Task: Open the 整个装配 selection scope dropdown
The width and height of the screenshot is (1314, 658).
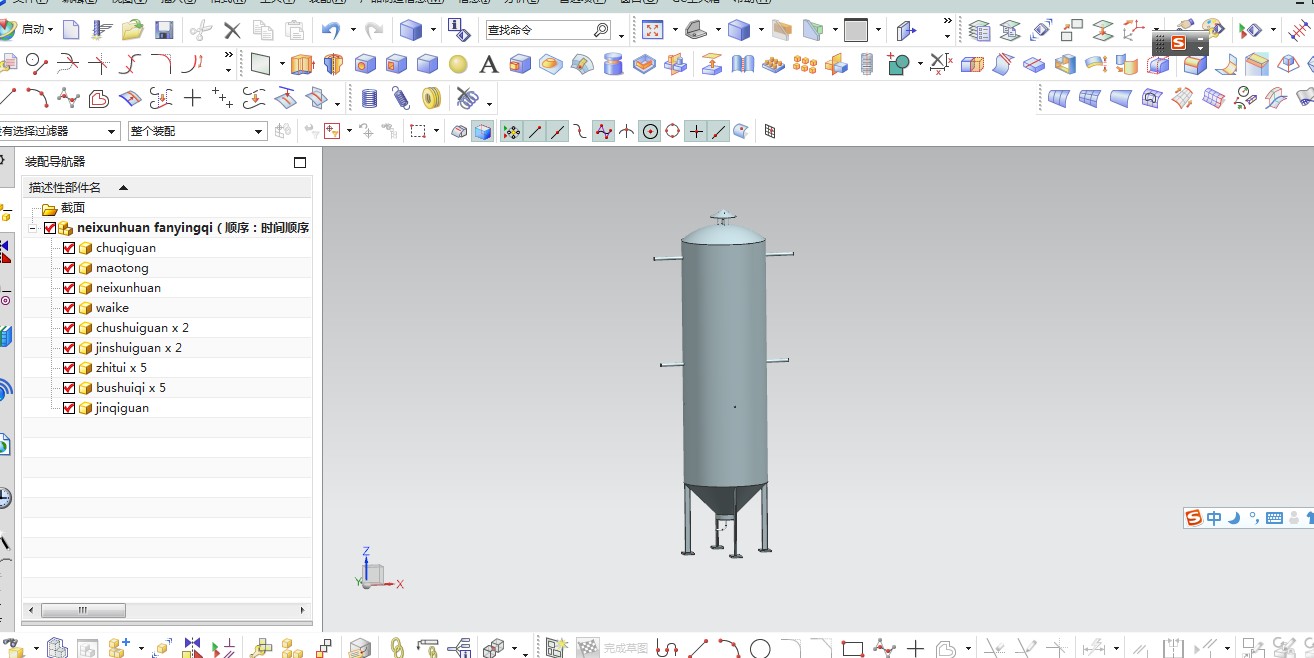Action: pyautogui.click(x=259, y=131)
